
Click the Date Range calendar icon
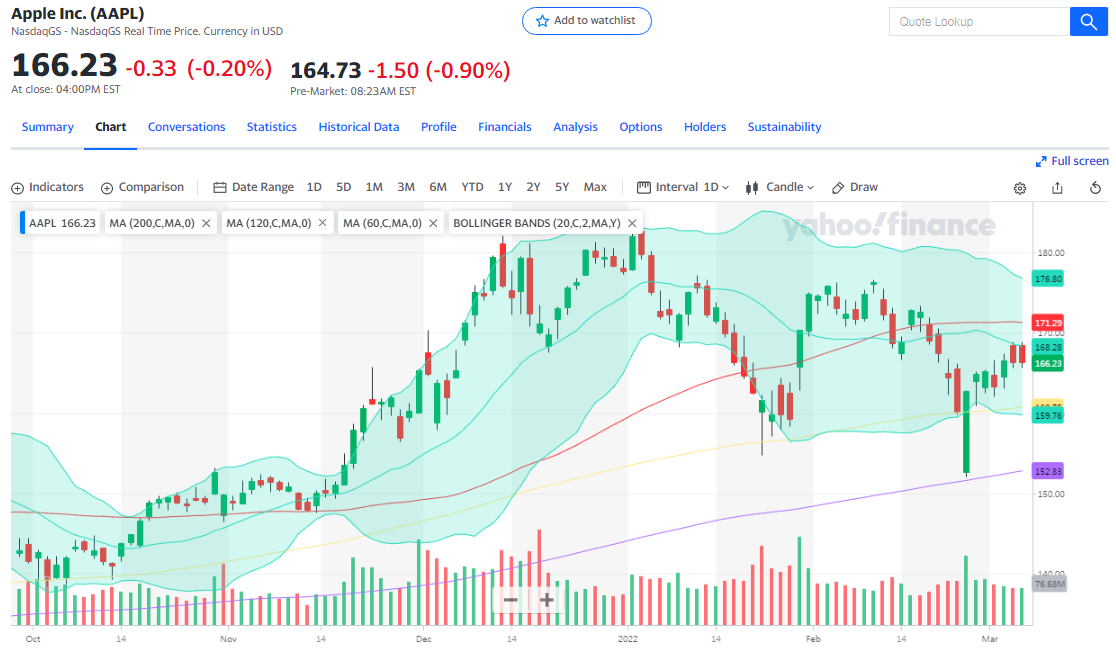[220, 188]
